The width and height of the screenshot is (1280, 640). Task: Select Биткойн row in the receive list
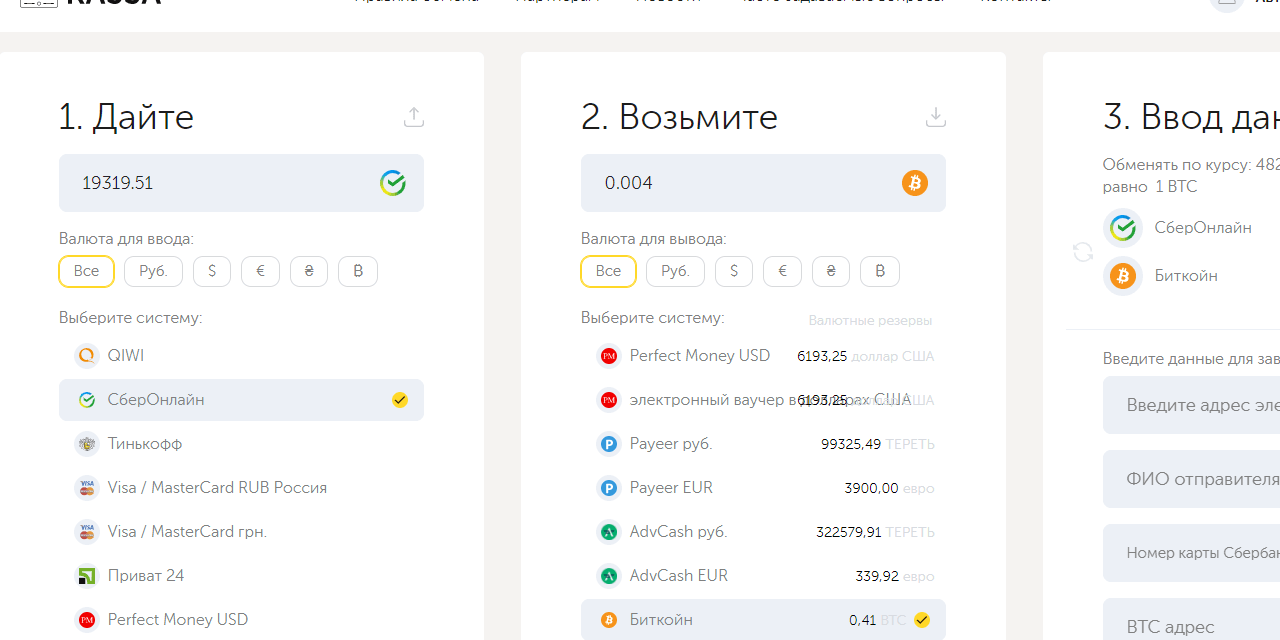point(762,620)
